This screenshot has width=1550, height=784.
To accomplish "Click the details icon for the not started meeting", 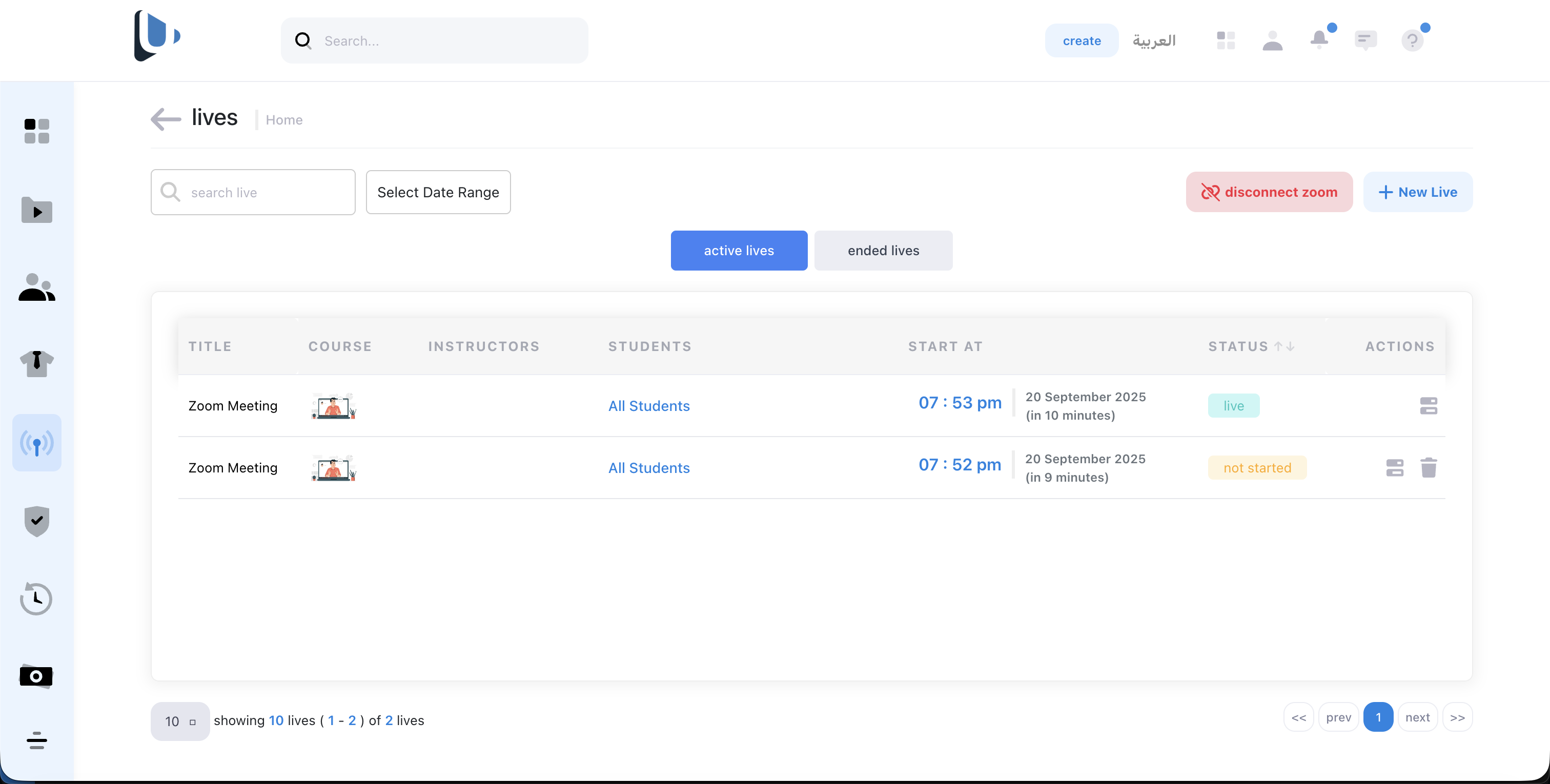I will click(1395, 468).
